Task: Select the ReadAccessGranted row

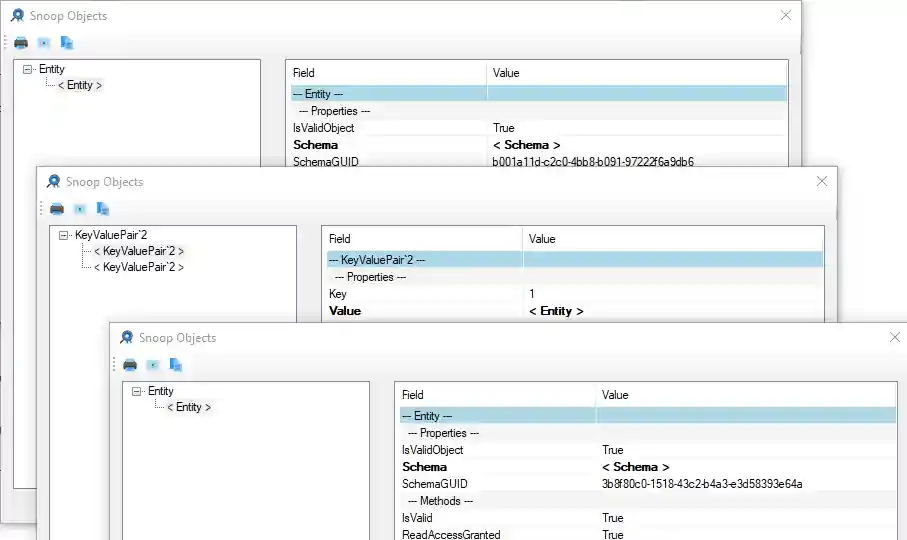Action: click(451, 535)
